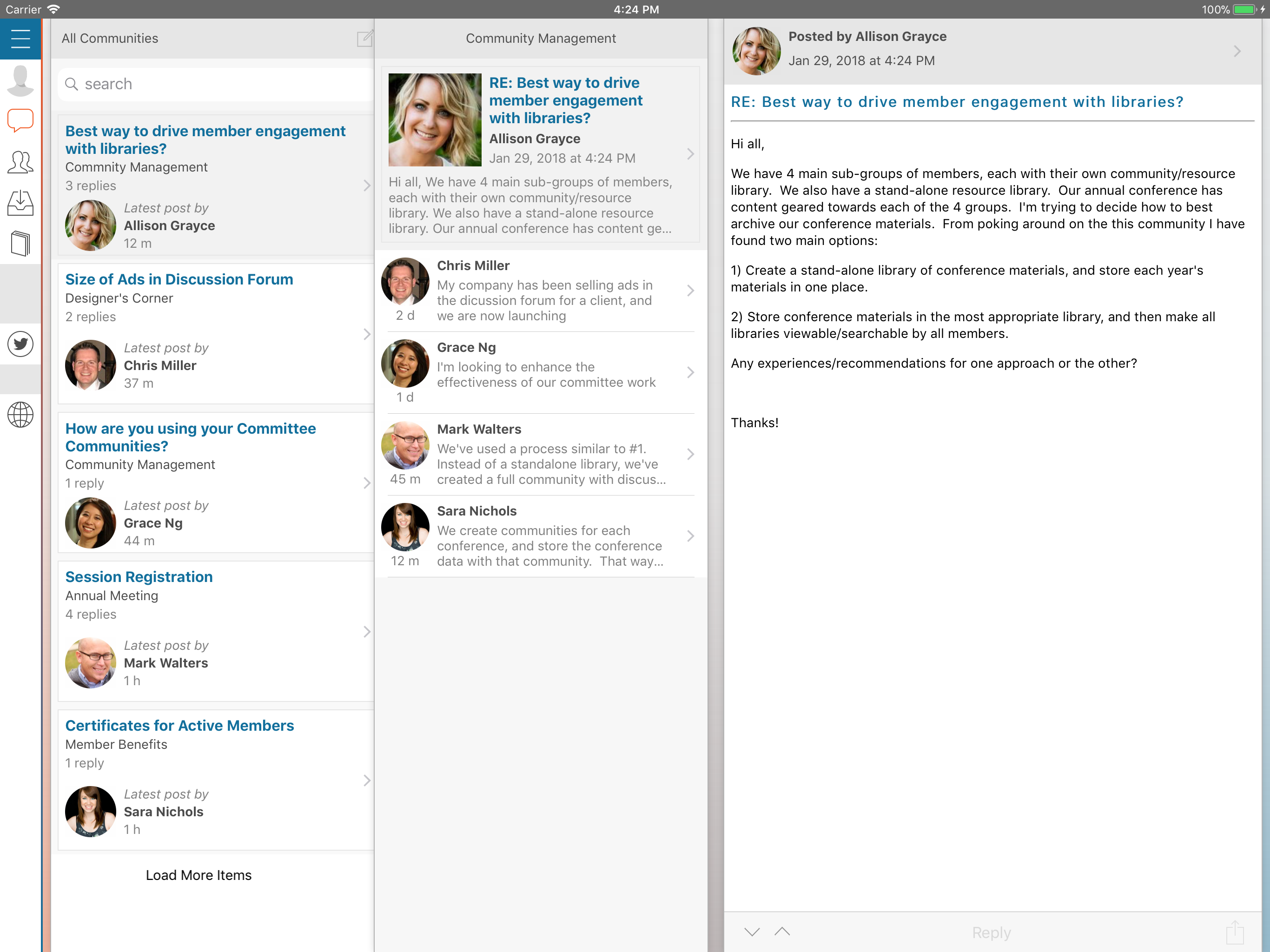The height and width of the screenshot is (952, 1270).
Task: Open the Twitter bird icon
Action: [20, 344]
